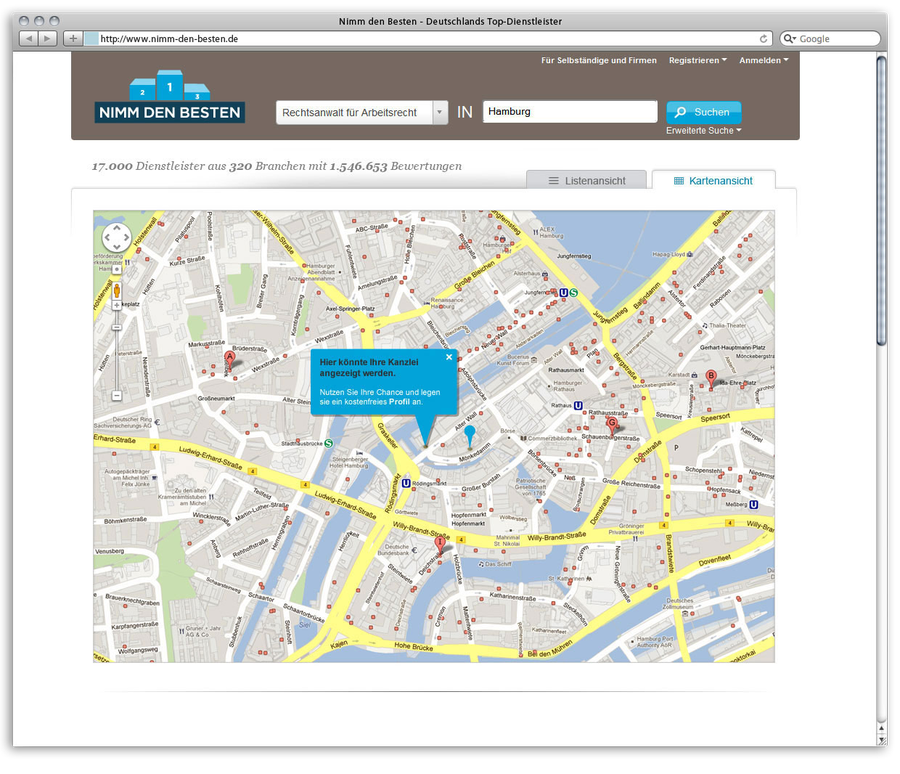Expand the Anmelden menu
Screen dimensions: 900x774
(763, 60)
